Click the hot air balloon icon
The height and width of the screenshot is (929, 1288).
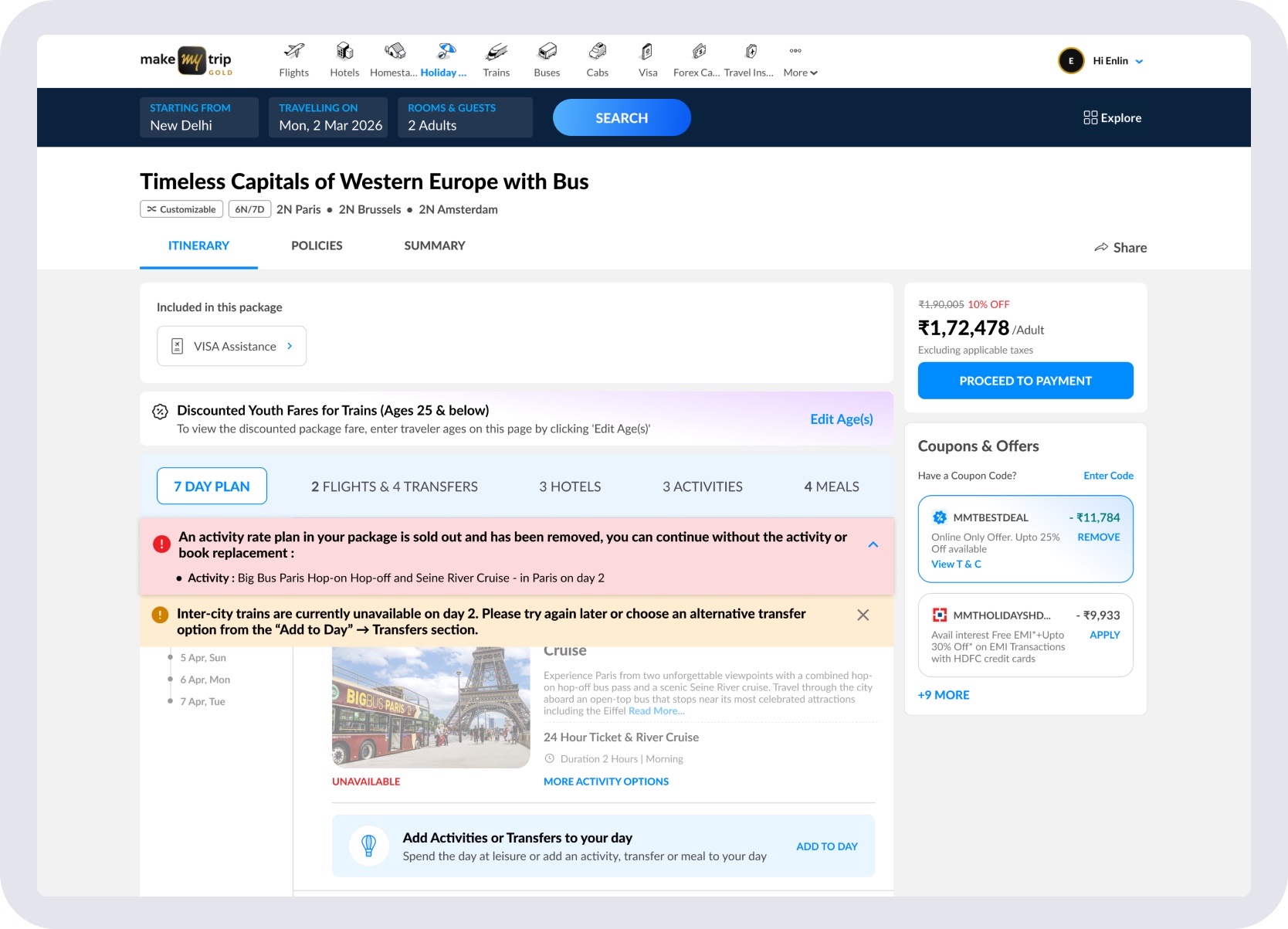click(369, 846)
